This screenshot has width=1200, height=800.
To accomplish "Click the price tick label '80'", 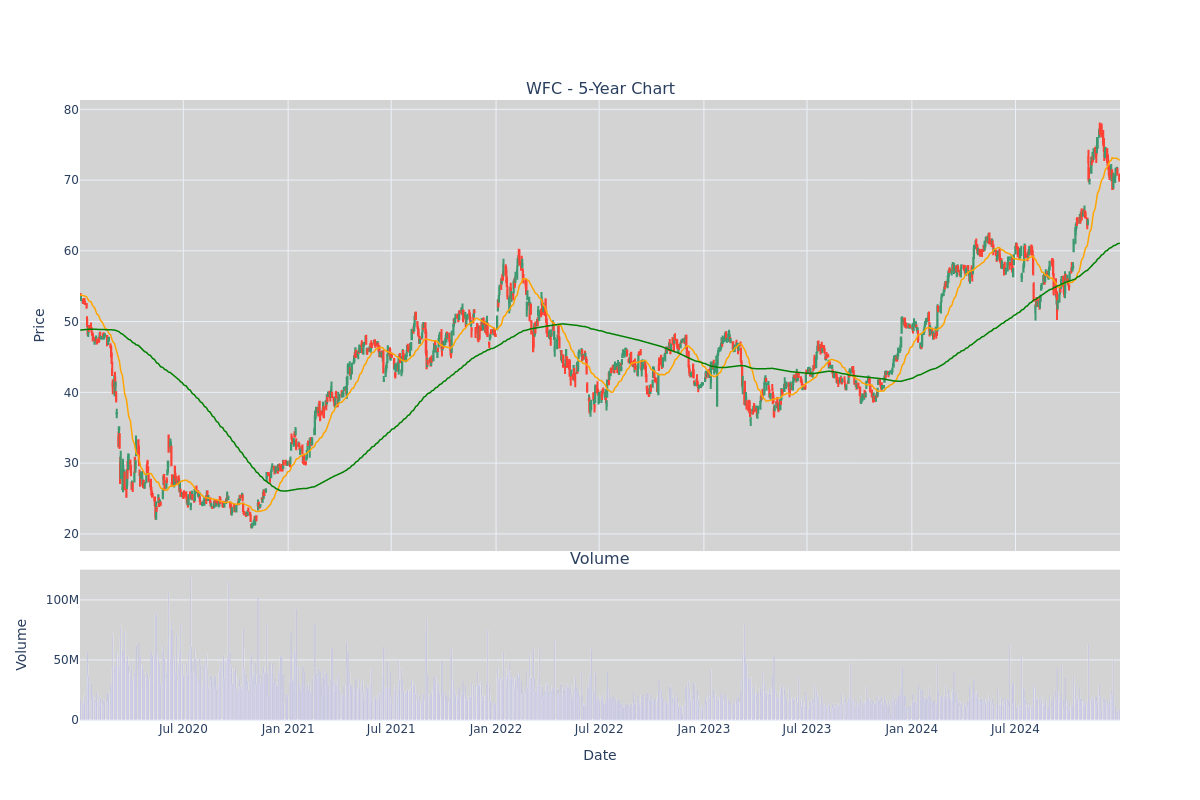I will 71,110.
